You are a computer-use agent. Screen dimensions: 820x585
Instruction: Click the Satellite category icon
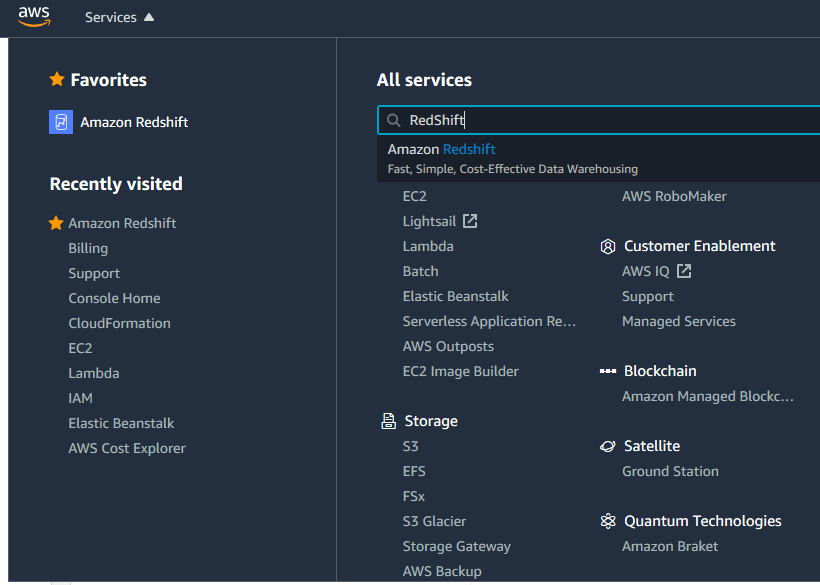pos(608,446)
